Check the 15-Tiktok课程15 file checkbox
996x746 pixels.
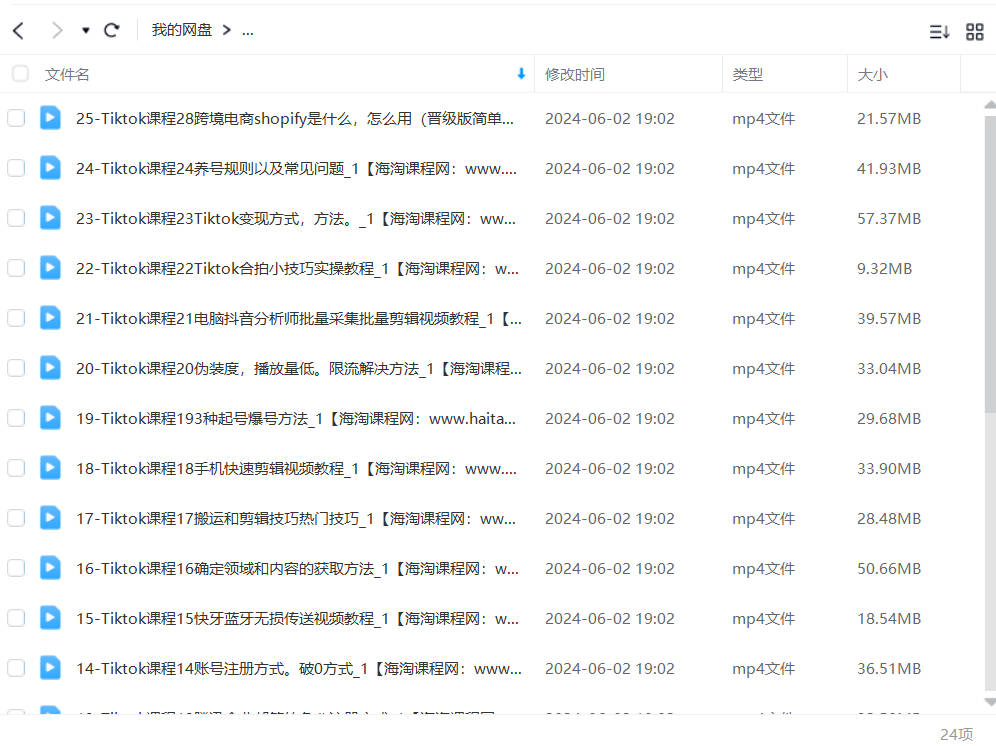pyautogui.click(x=16, y=619)
